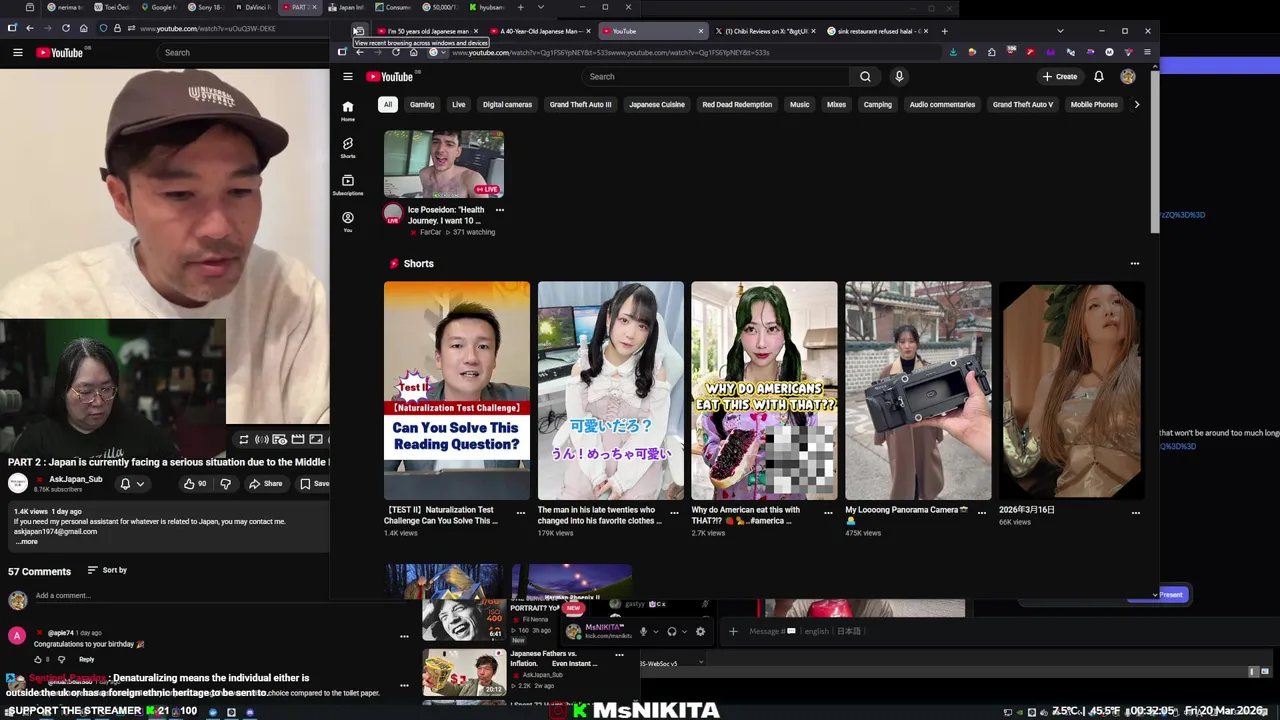
Task: Deafen with the headphones icon in Discord
Action: coord(672,632)
